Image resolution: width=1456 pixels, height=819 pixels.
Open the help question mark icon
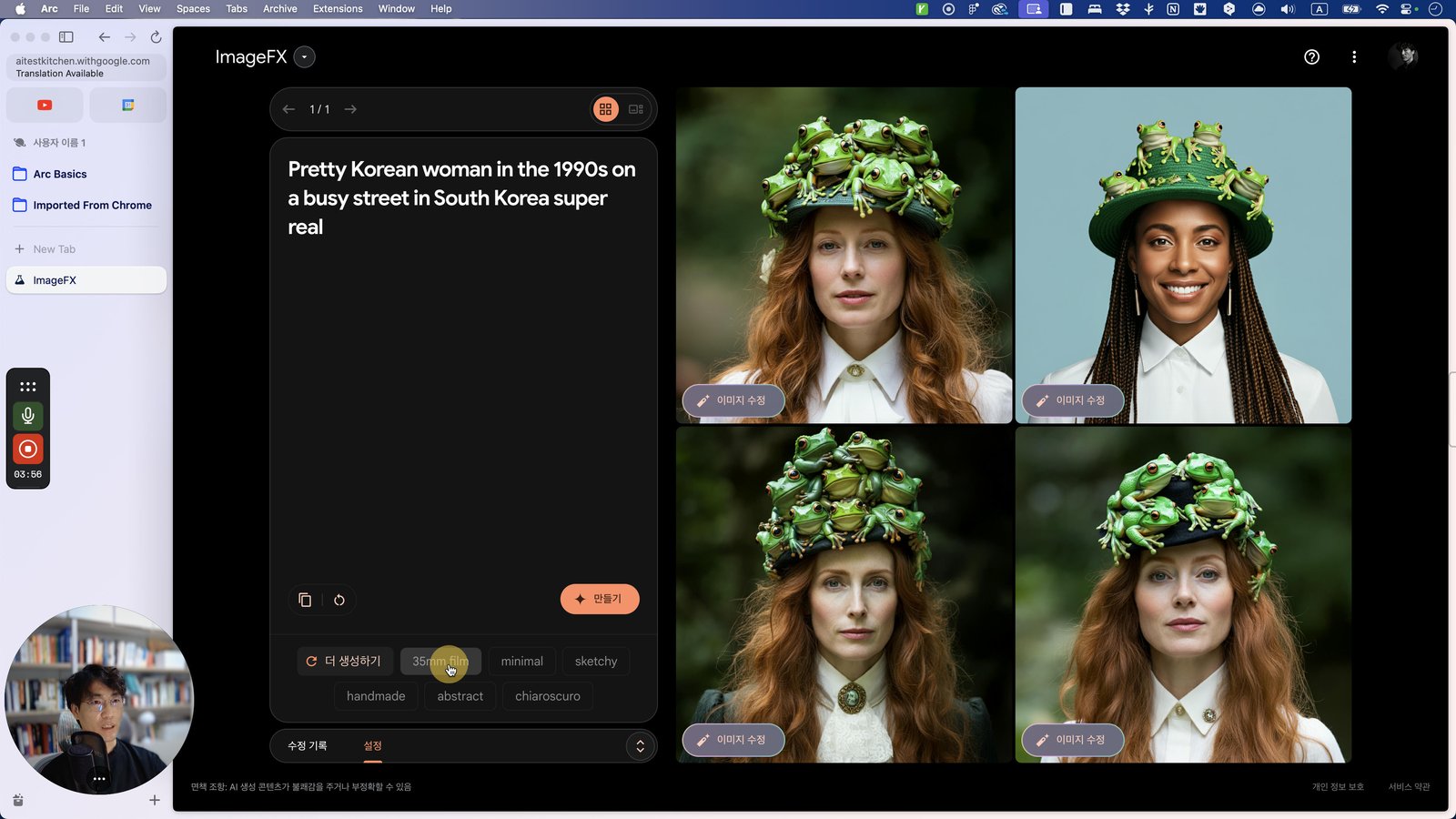point(1311,56)
